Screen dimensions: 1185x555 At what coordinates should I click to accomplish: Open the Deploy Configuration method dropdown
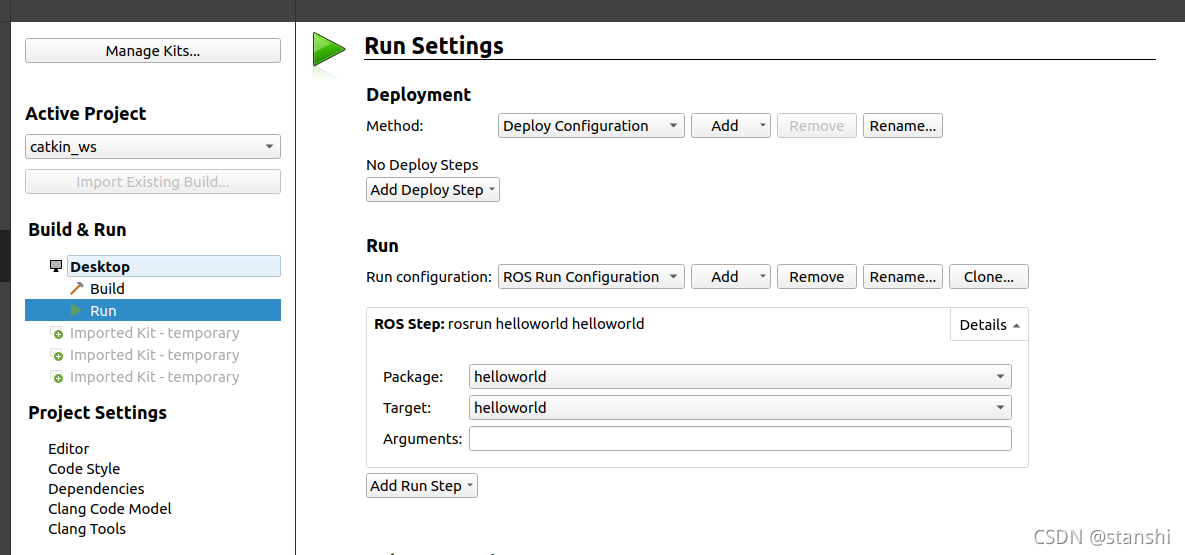(x=590, y=126)
